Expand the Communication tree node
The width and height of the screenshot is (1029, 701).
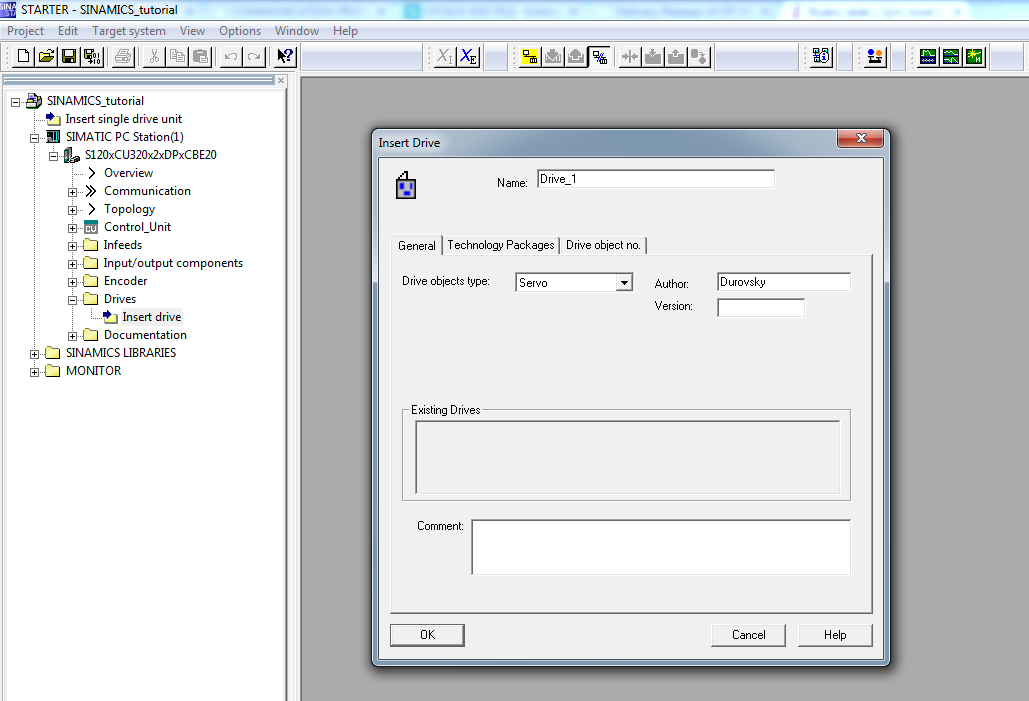(72, 192)
